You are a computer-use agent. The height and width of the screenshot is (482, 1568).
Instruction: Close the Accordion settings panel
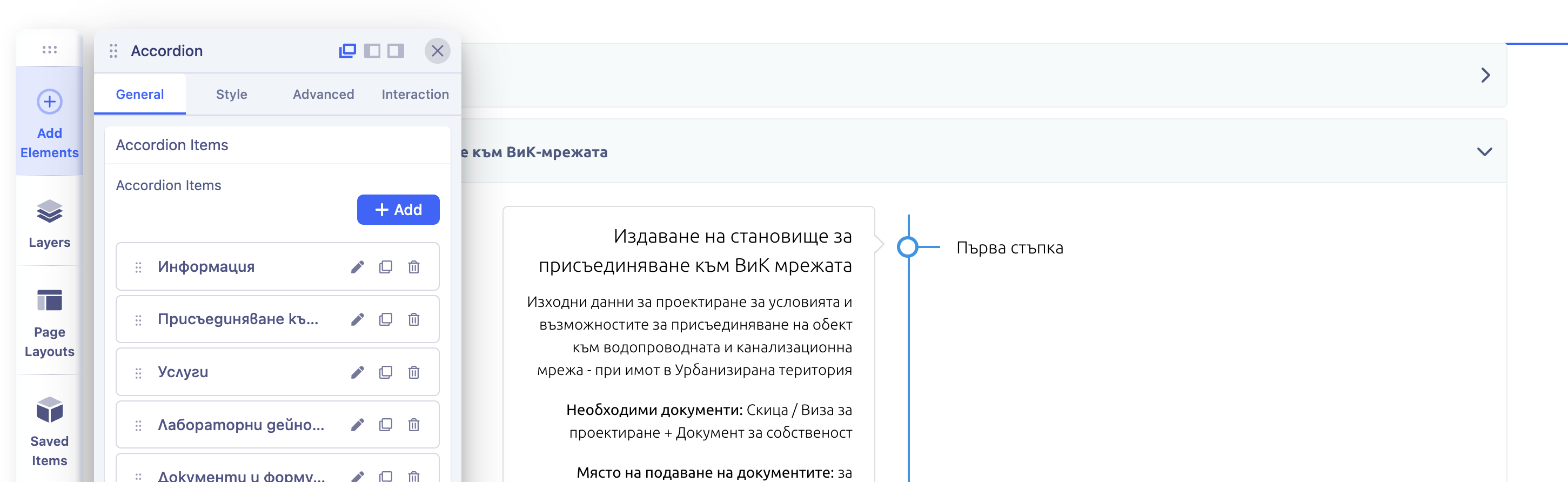pyautogui.click(x=437, y=50)
